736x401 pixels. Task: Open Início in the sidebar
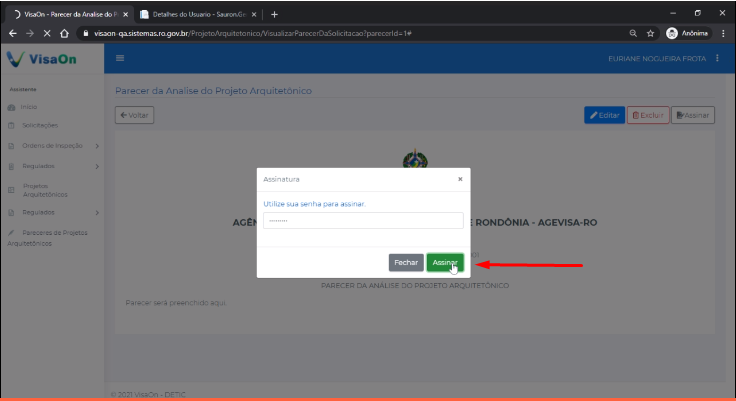[29, 107]
